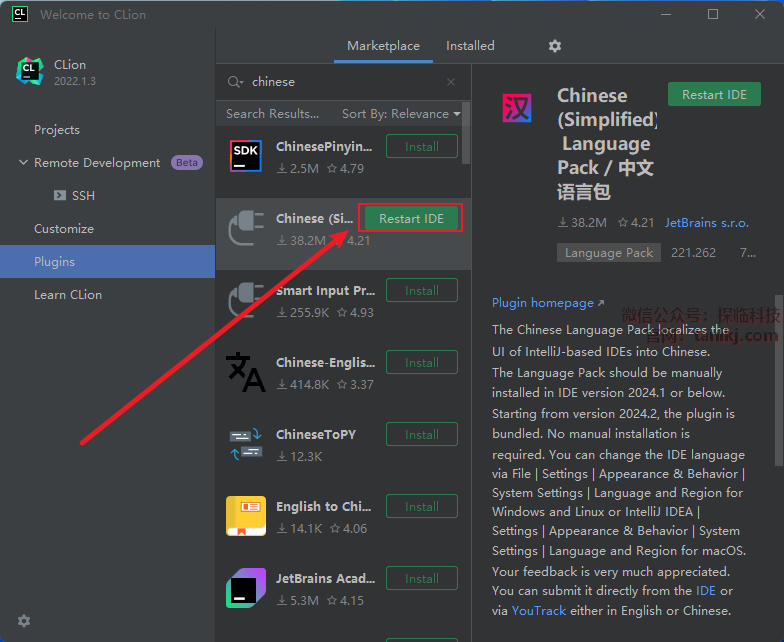Click the Chinese-English translation plugin icon
Screen dimensions: 784x642
[x=246, y=371]
